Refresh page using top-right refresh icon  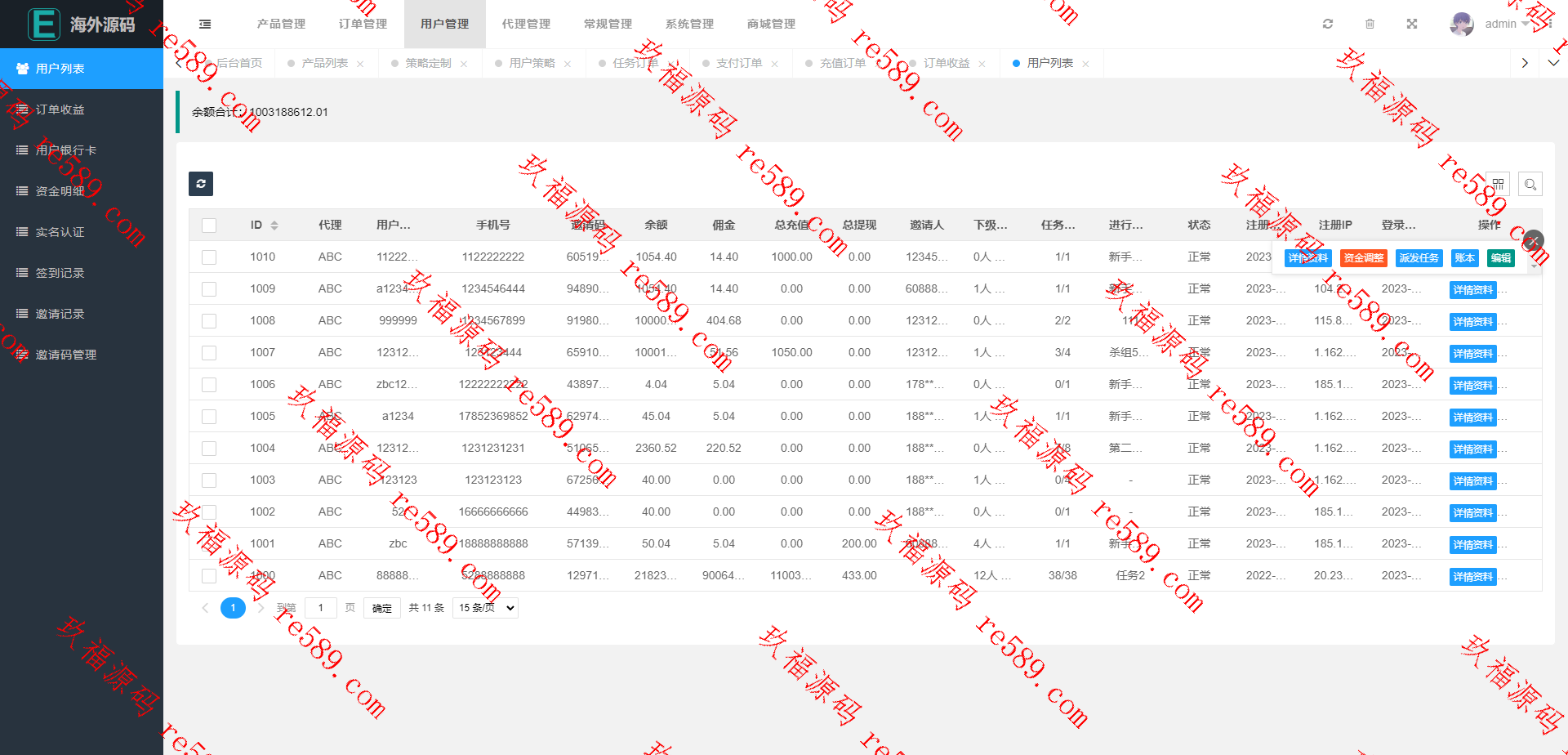coord(1328,24)
